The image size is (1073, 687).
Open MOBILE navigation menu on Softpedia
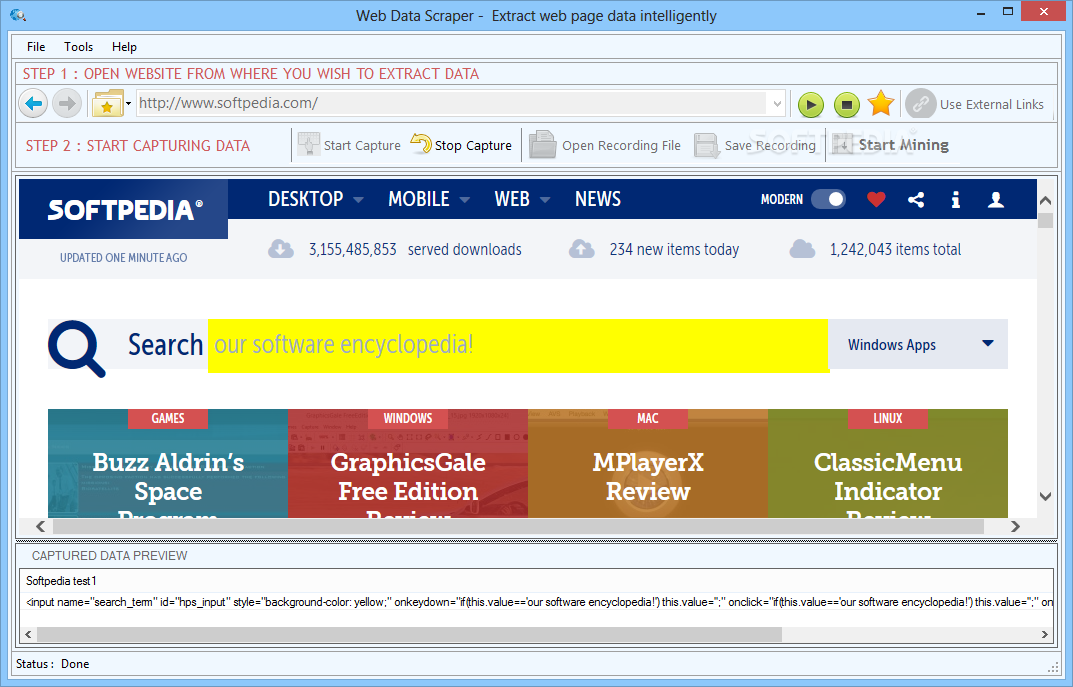pyautogui.click(x=419, y=199)
